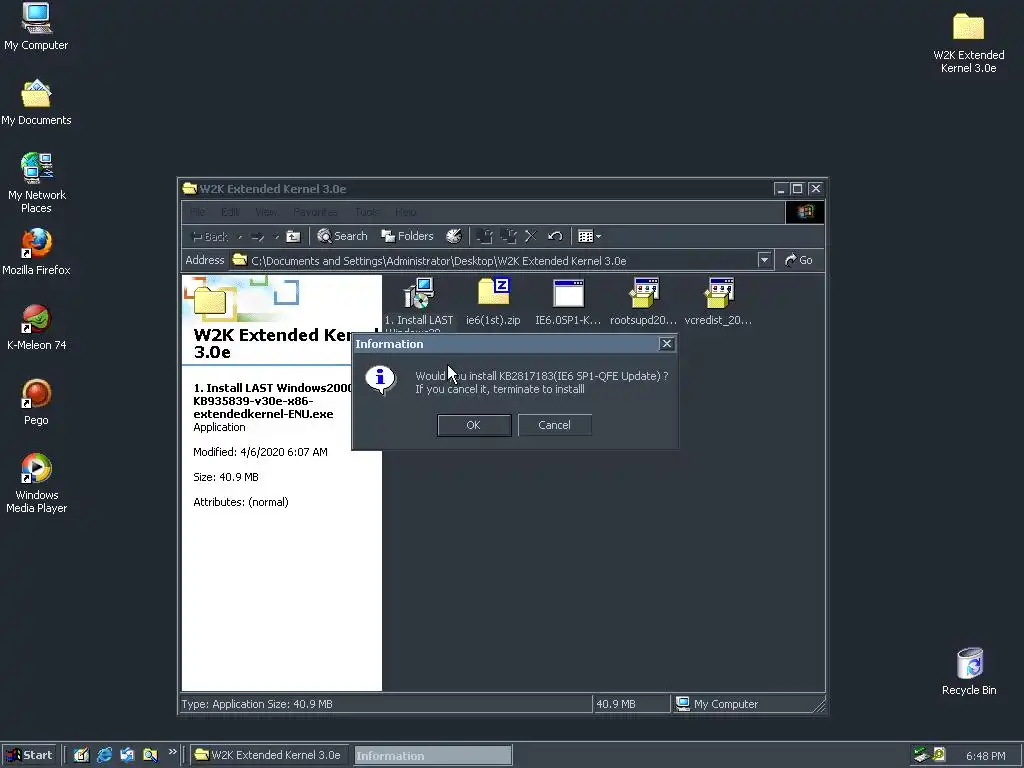This screenshot has width=1024, height=768.
Task: Click the system tray safely remove hardware icon
Action: 921,755
